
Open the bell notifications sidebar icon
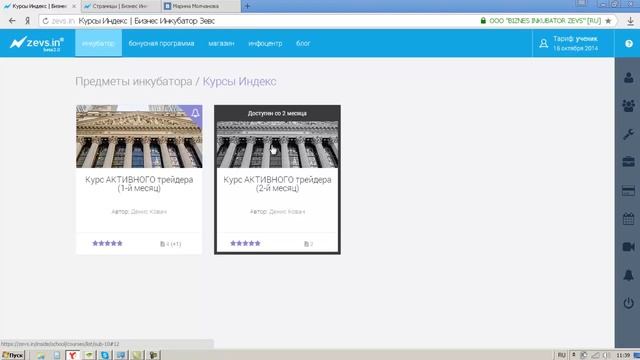pyautogui.click(x=629, y=275)
